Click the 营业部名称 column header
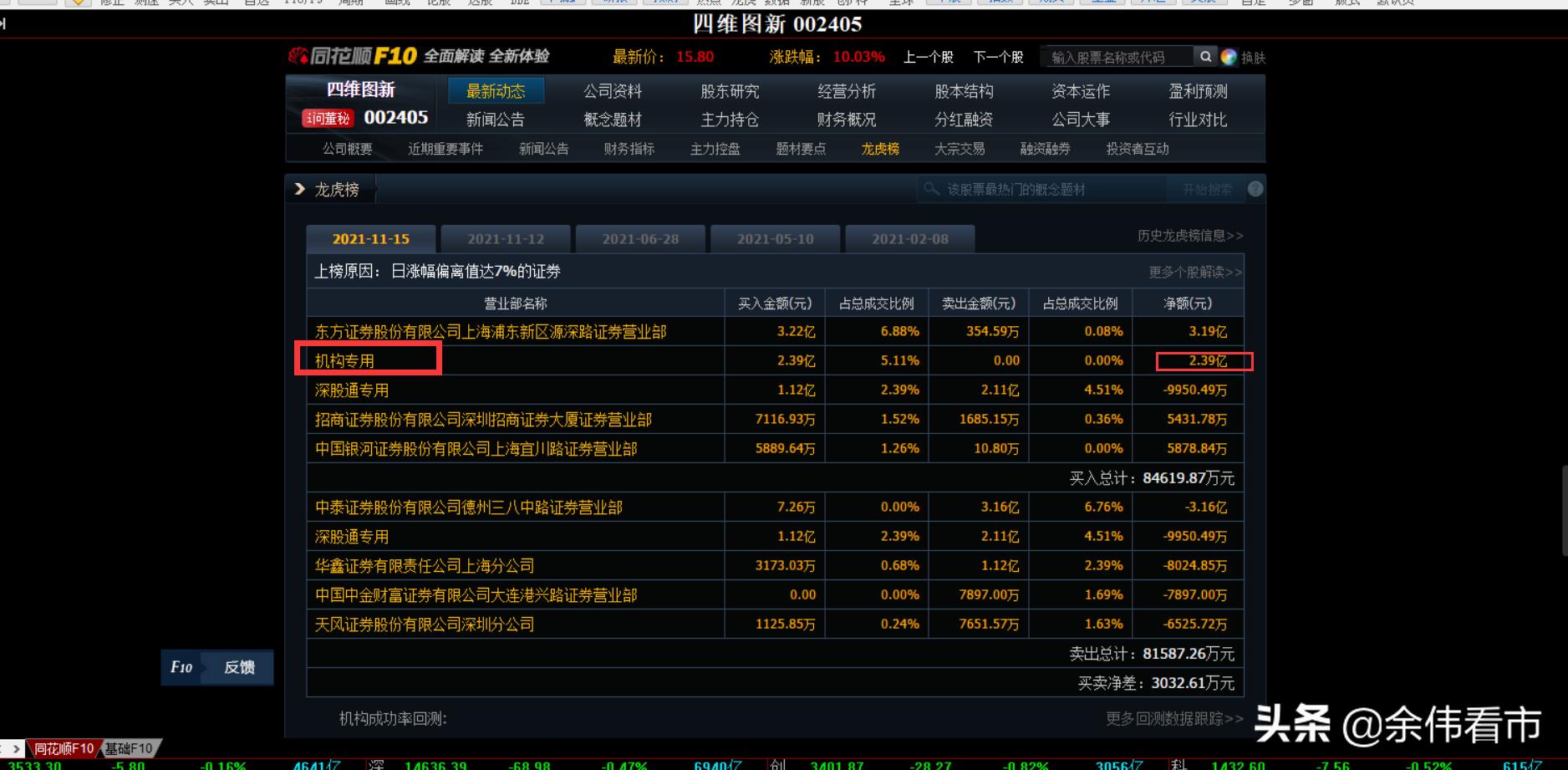This screenshot has width=1568, height=770. coord(516,303)
